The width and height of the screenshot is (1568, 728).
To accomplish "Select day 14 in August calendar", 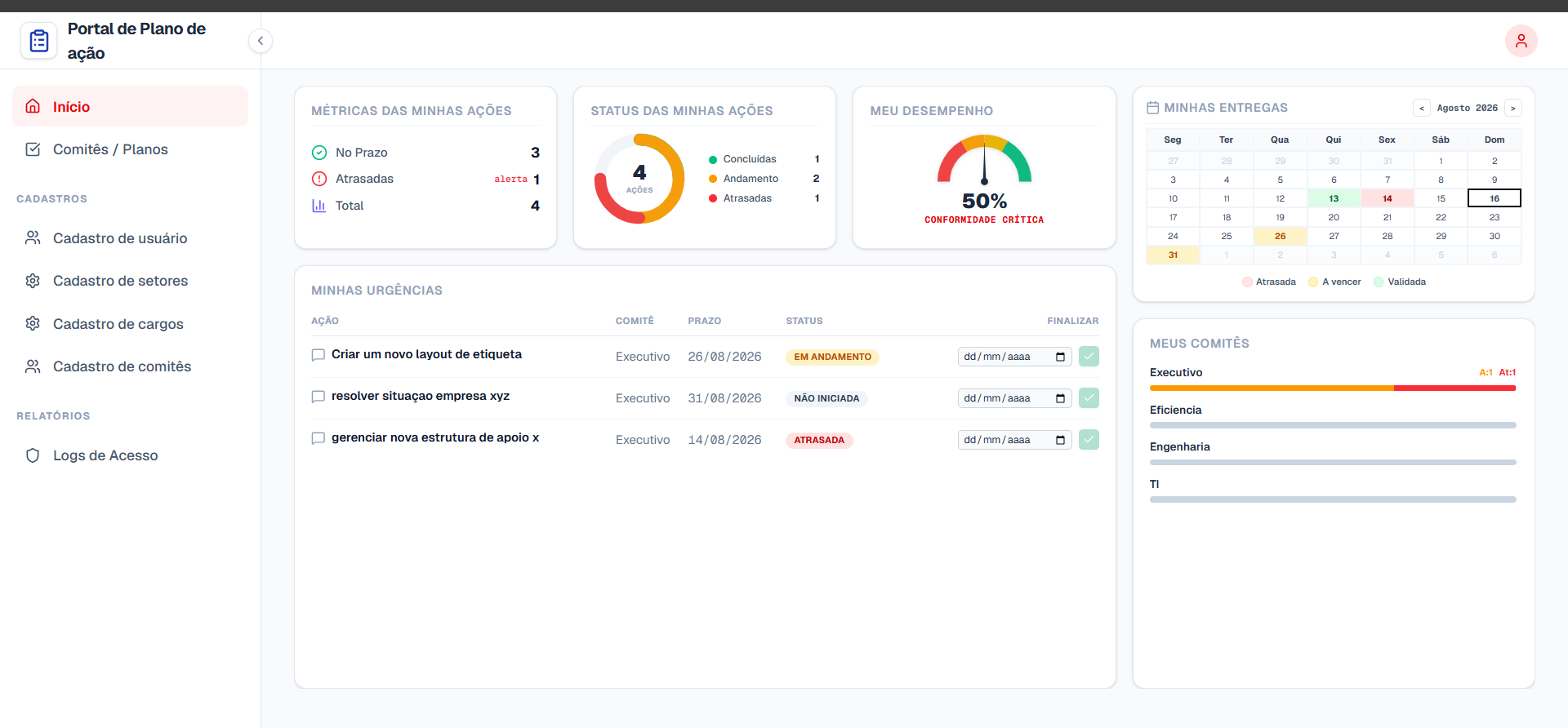I will tap(1388, 198).
